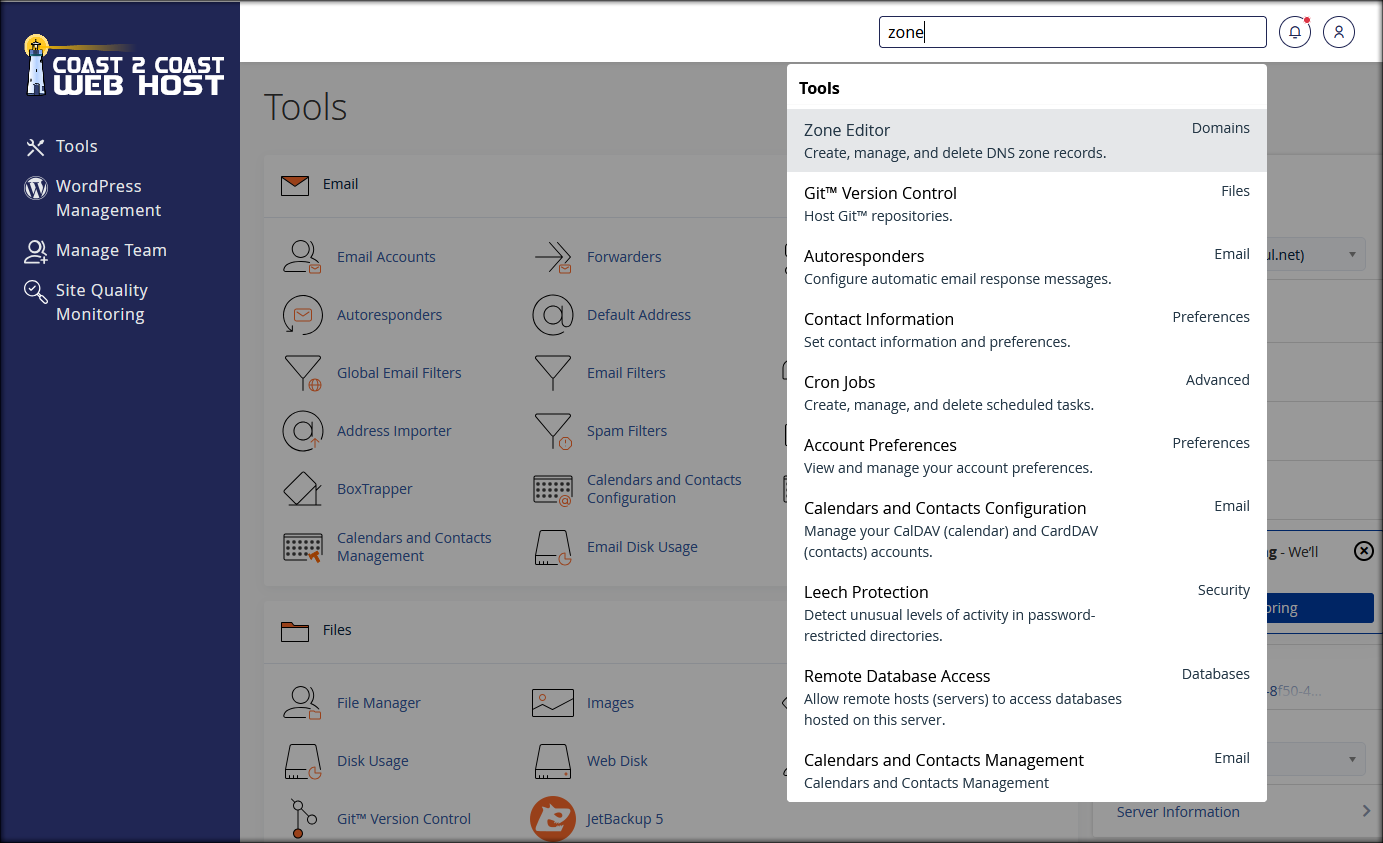Expand the Server Information chevron
This screenshot has height=843, width=1383.
1366,812
